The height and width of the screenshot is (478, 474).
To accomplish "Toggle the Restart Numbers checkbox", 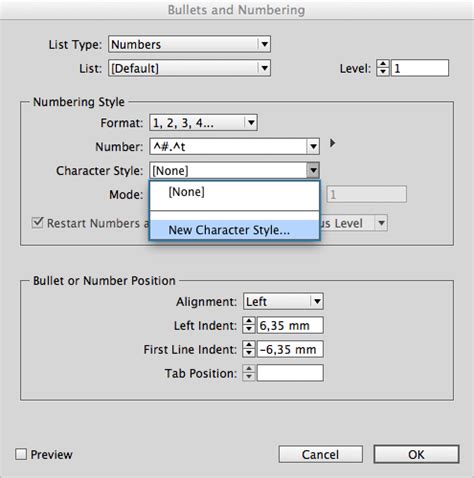I will coord(38,223).
